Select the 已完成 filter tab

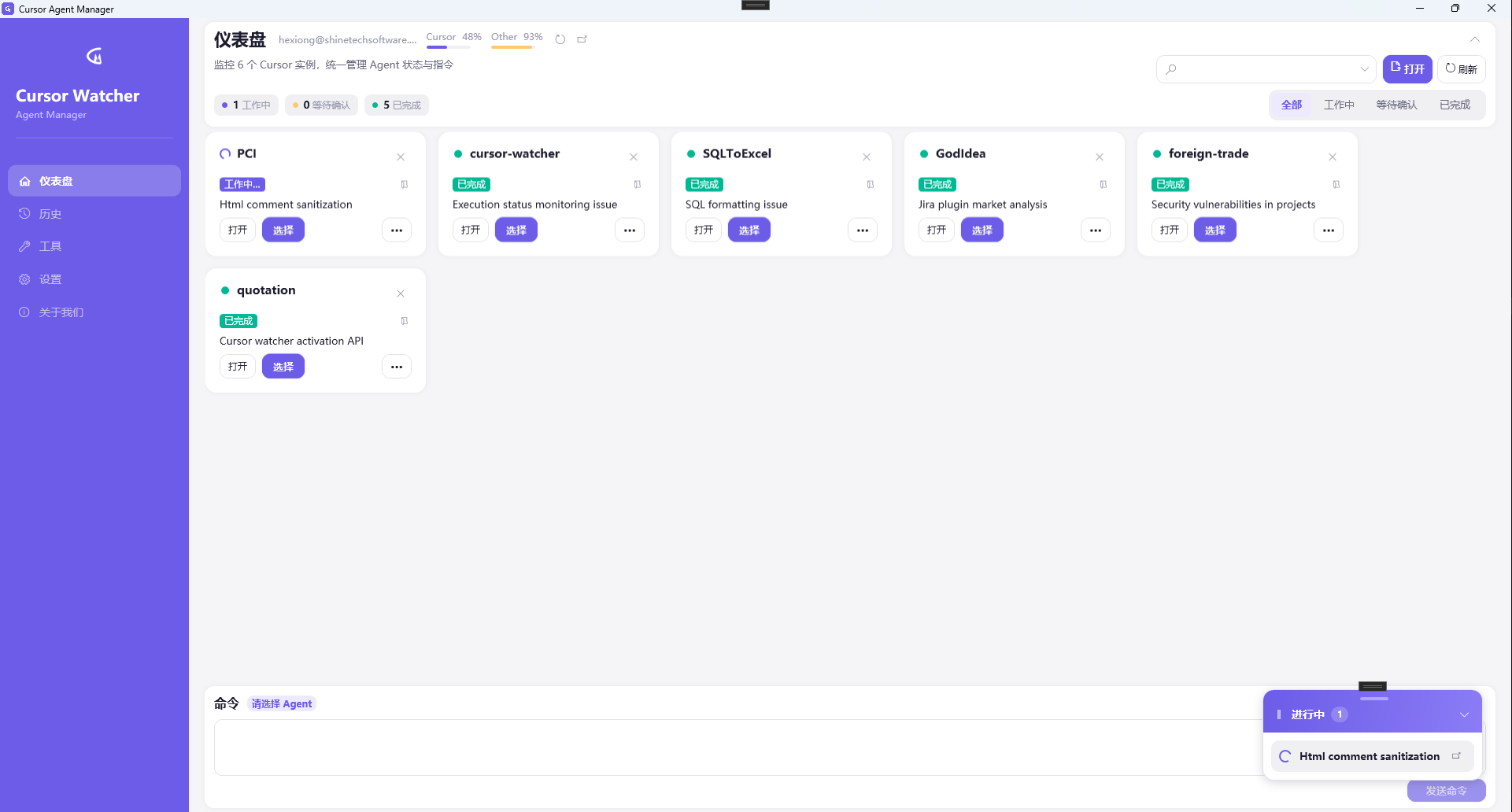pos(1455,105)
